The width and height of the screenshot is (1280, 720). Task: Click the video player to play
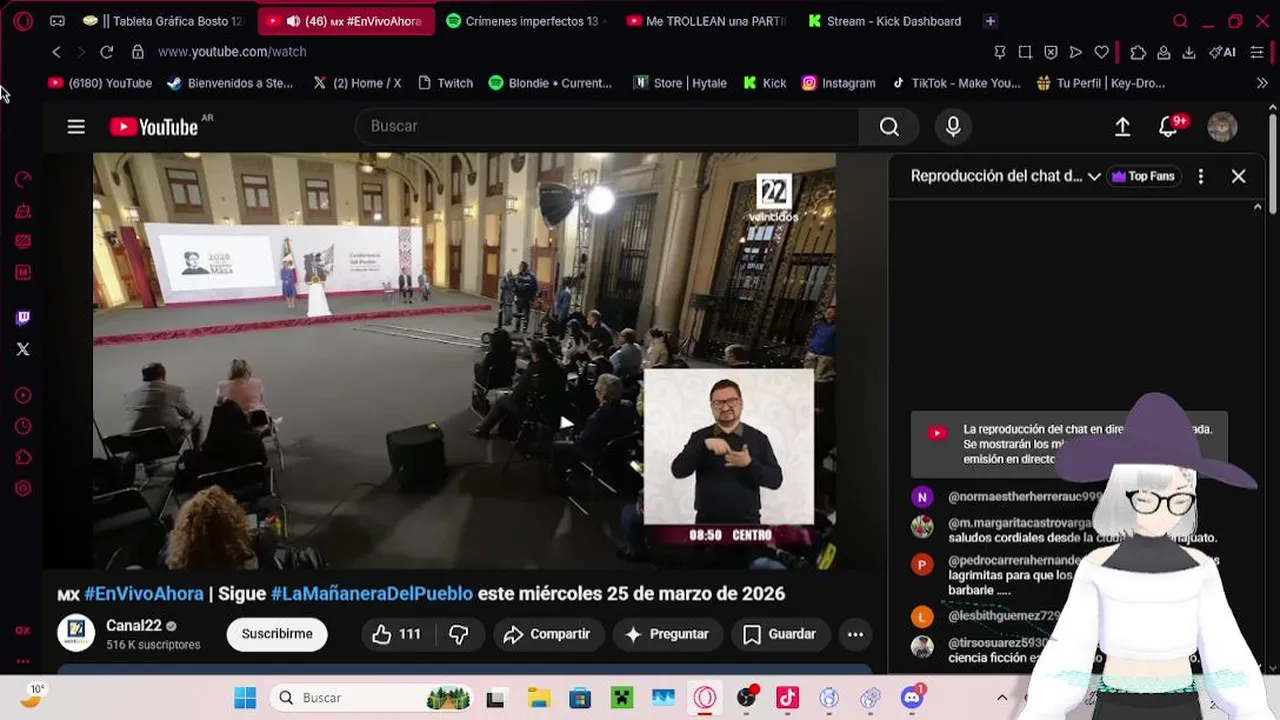(465, 360)
